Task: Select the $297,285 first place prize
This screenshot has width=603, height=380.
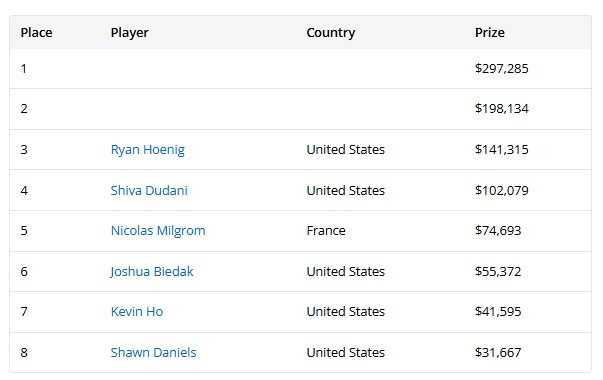Action: point(501,68)
